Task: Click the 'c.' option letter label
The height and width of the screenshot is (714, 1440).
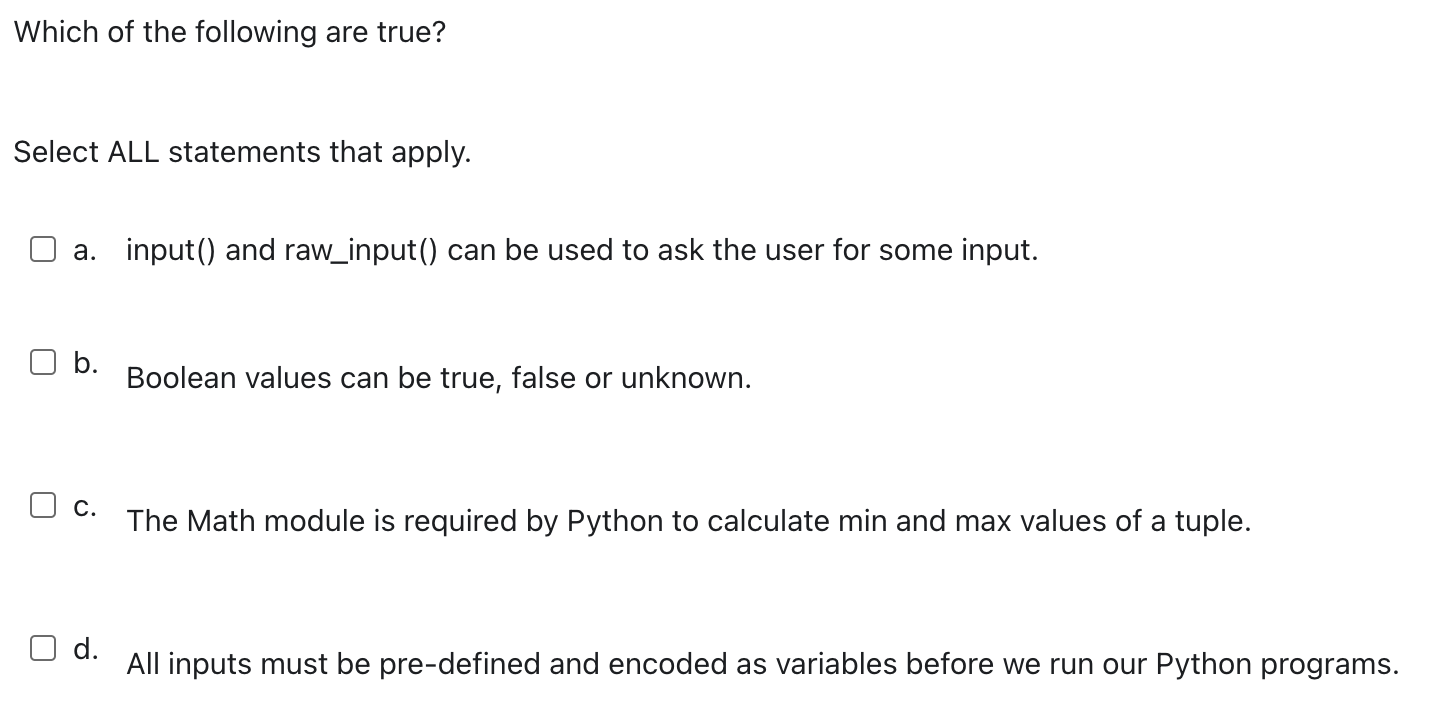Action: [x=85, y=506]
